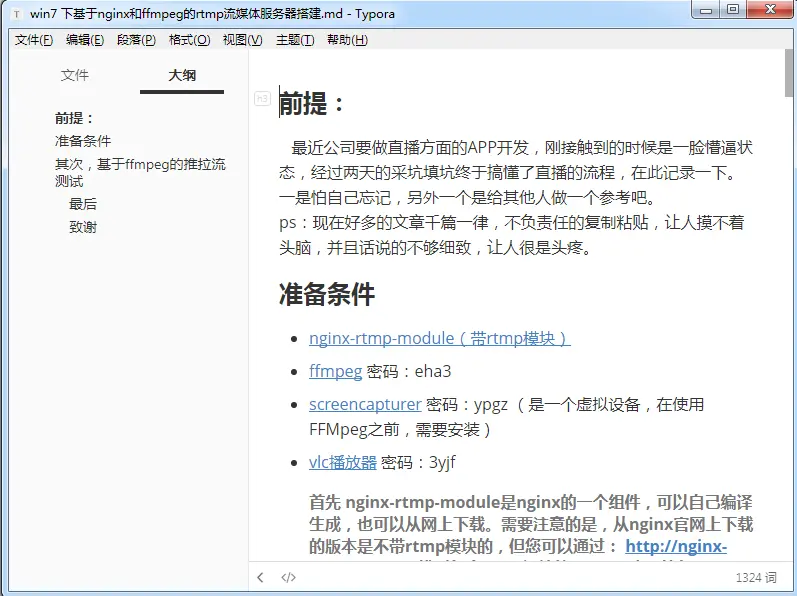Switch to the 大纲 sidebar tab
Image resolution: width=797 pixels, height=596 pixels.
182,75
